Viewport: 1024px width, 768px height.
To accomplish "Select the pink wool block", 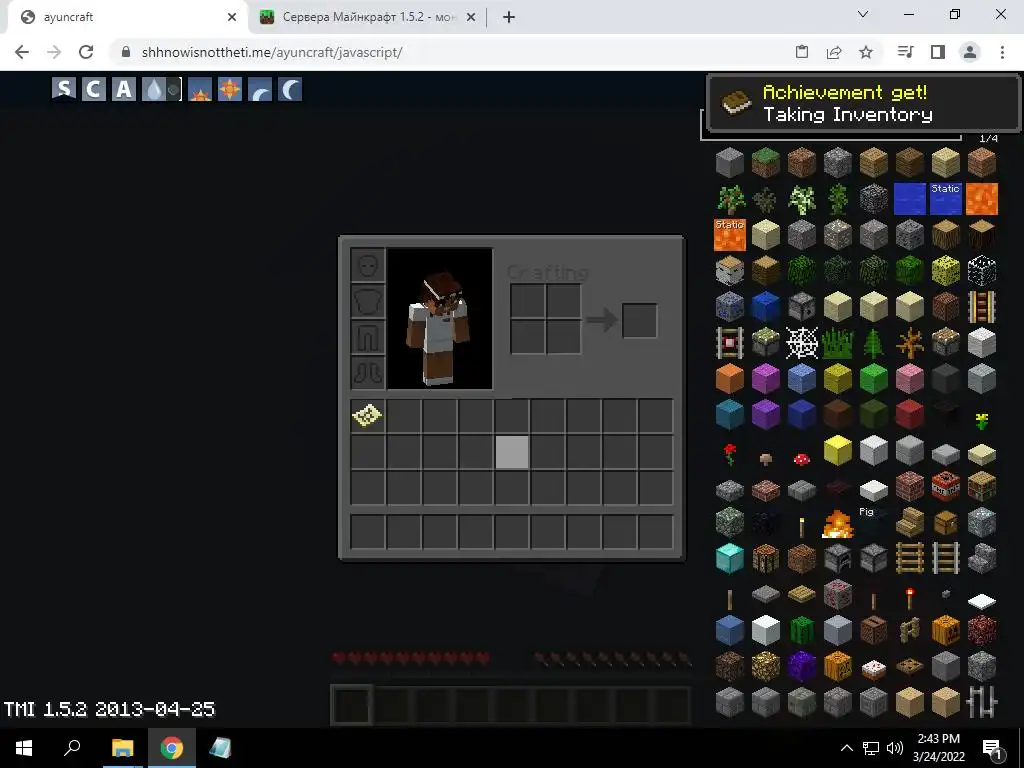I will point(909,378).
